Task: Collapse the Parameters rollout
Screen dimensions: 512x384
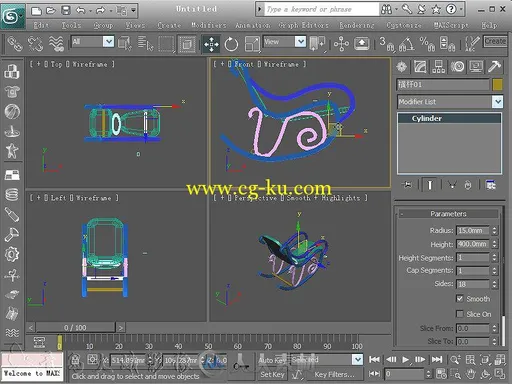Action: point(402,214)
